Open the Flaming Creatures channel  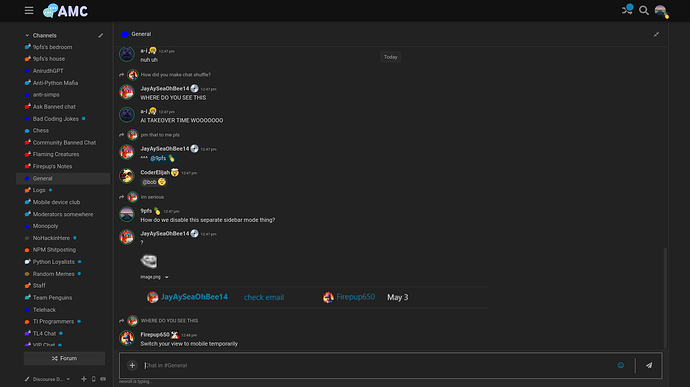(63, 155)
